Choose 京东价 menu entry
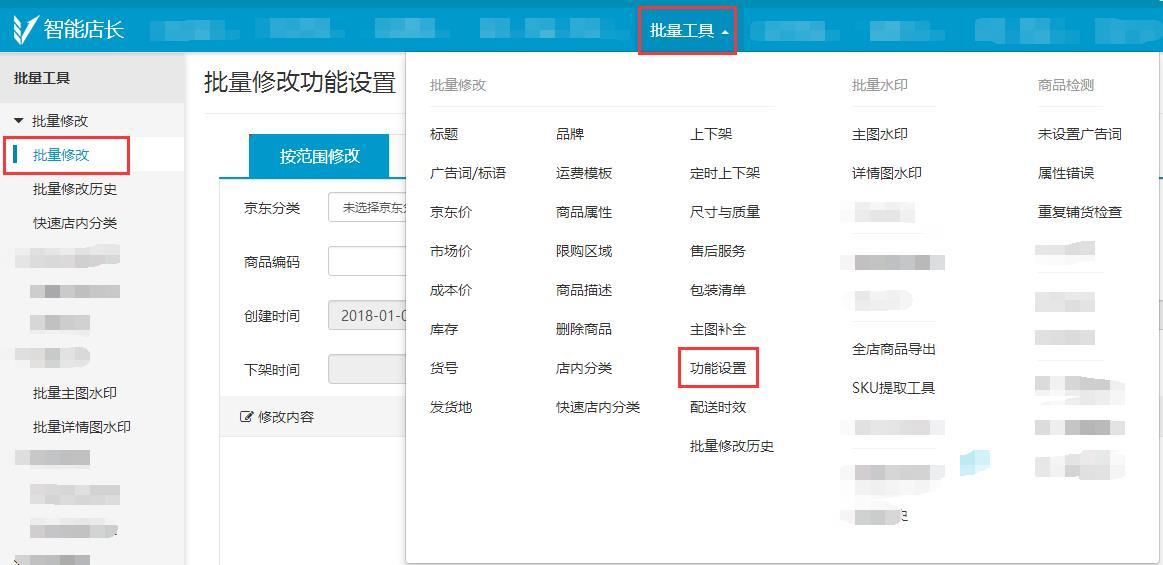 [451, 212]
